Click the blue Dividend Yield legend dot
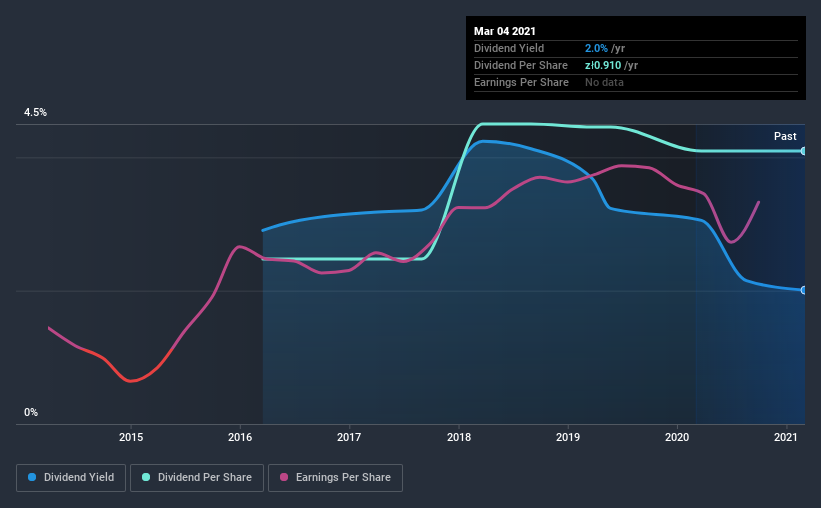Image resolution: width=821 pixels, height=508 pixels. click(x=32, y=477)
